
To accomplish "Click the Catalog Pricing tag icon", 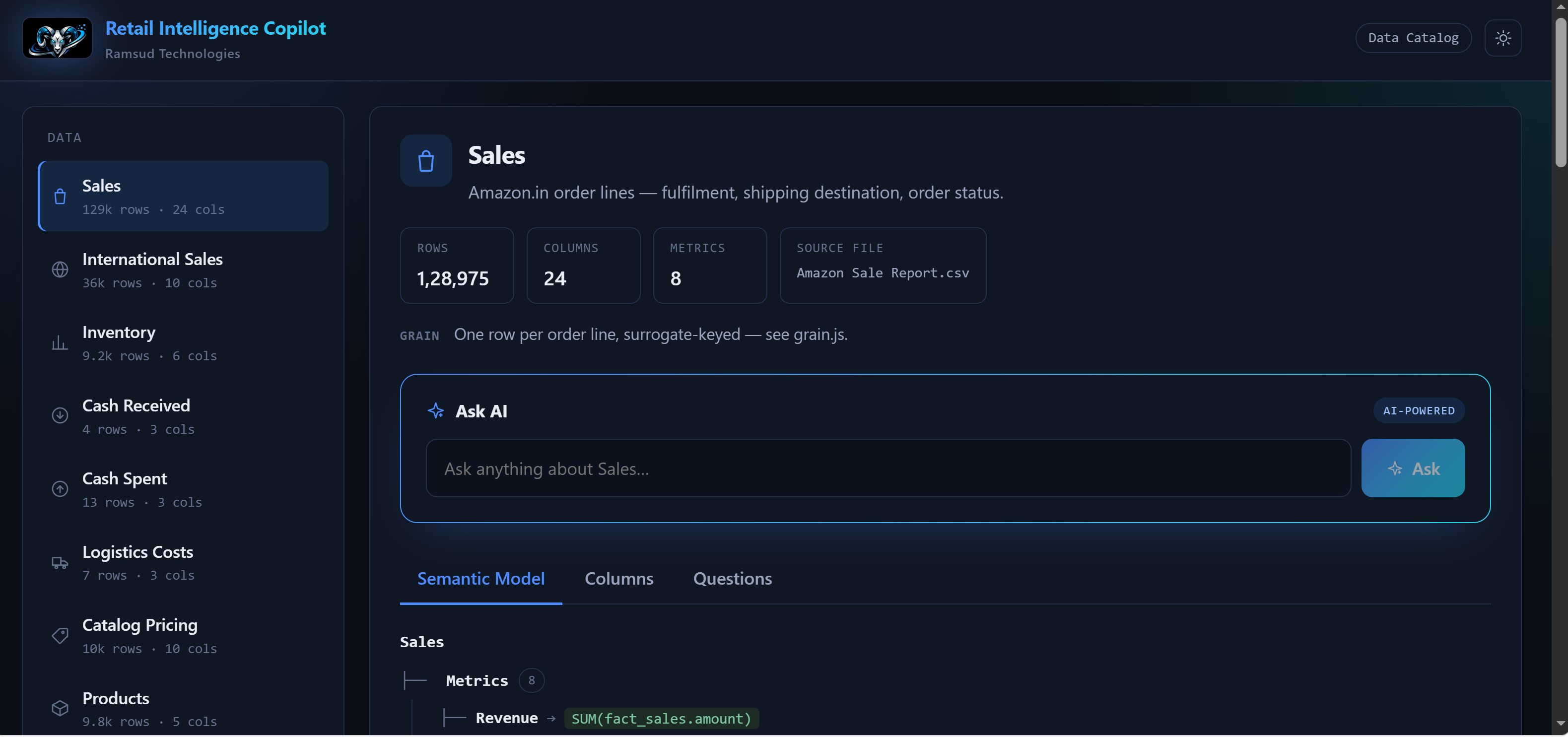I will click(60, 635).
